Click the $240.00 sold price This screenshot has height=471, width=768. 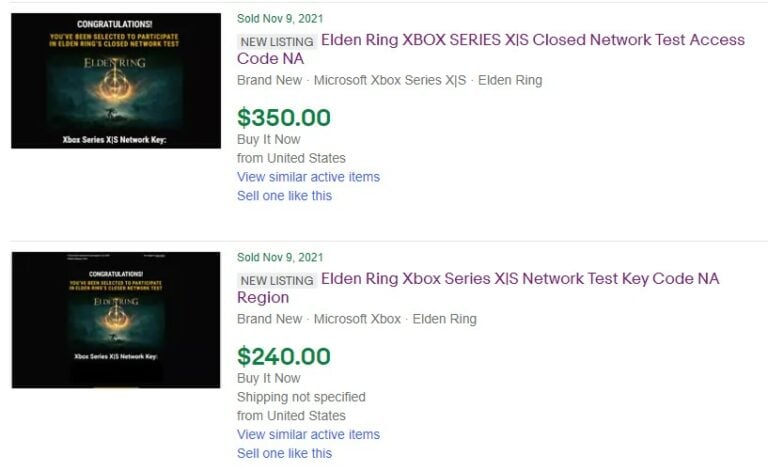click(x=284, y=356)
